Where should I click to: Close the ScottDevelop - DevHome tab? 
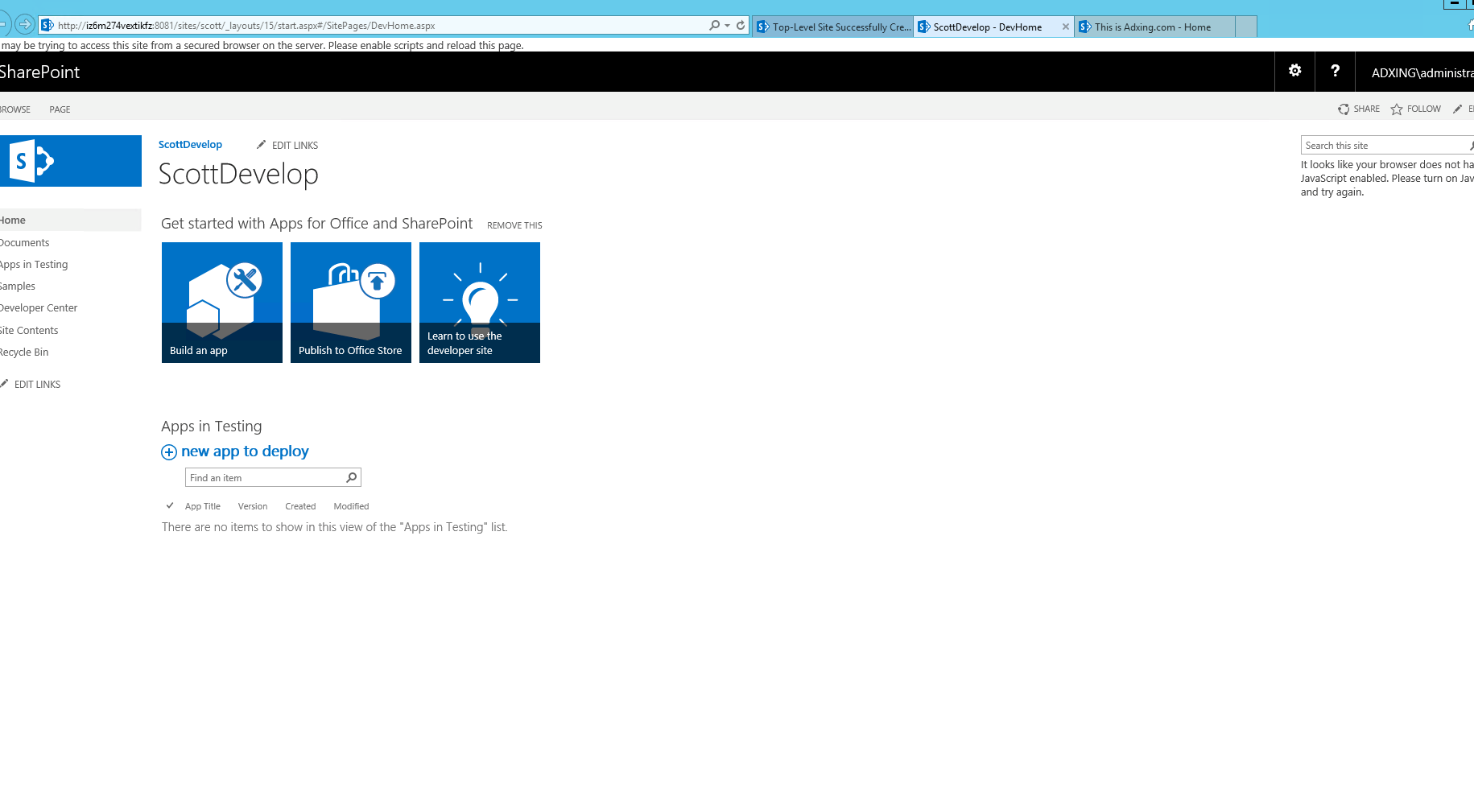click(1066, 27)
